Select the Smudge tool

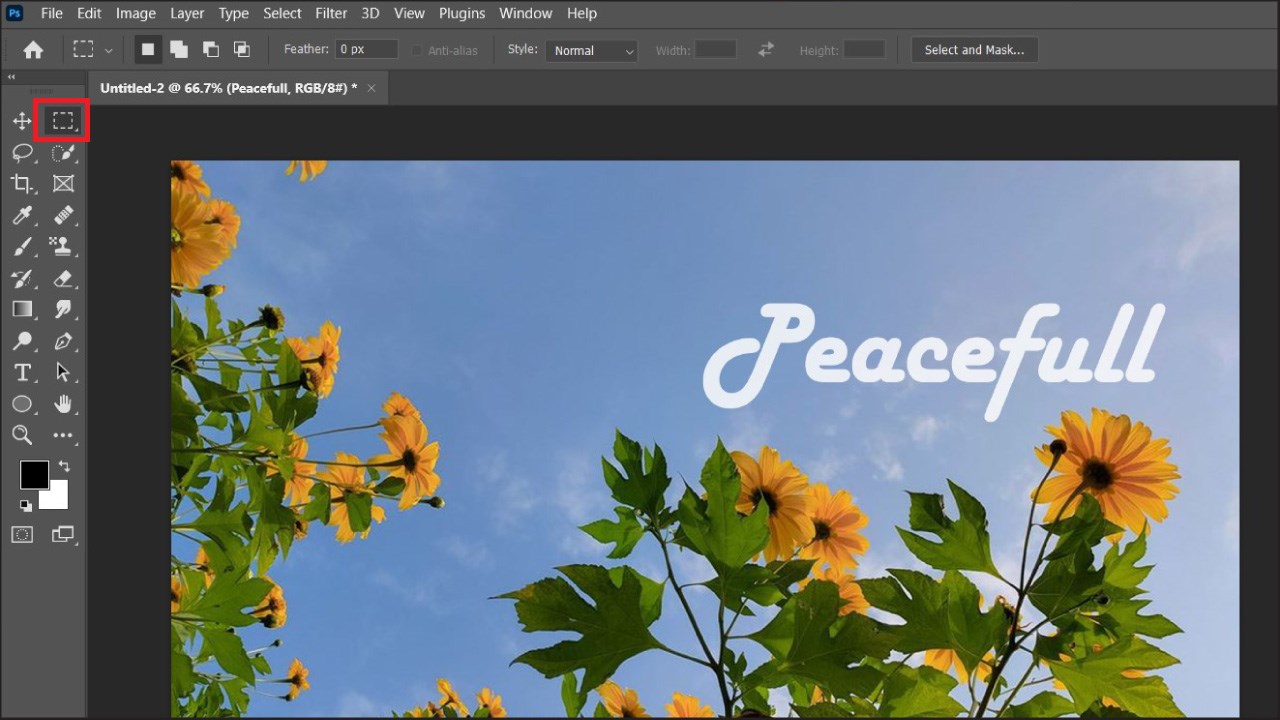tap(63, 309)
